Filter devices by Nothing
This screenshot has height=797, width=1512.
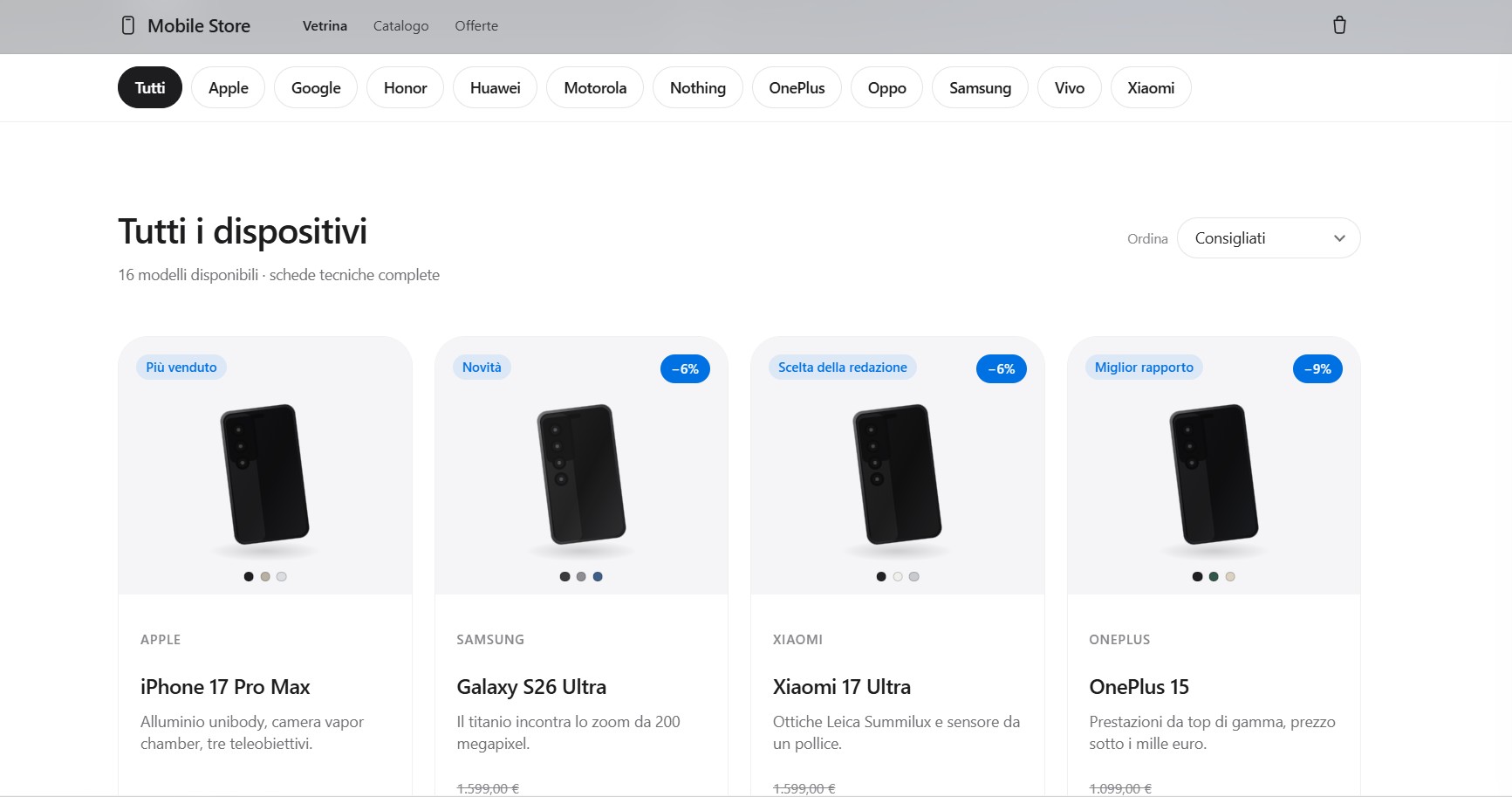pos(698,87)
